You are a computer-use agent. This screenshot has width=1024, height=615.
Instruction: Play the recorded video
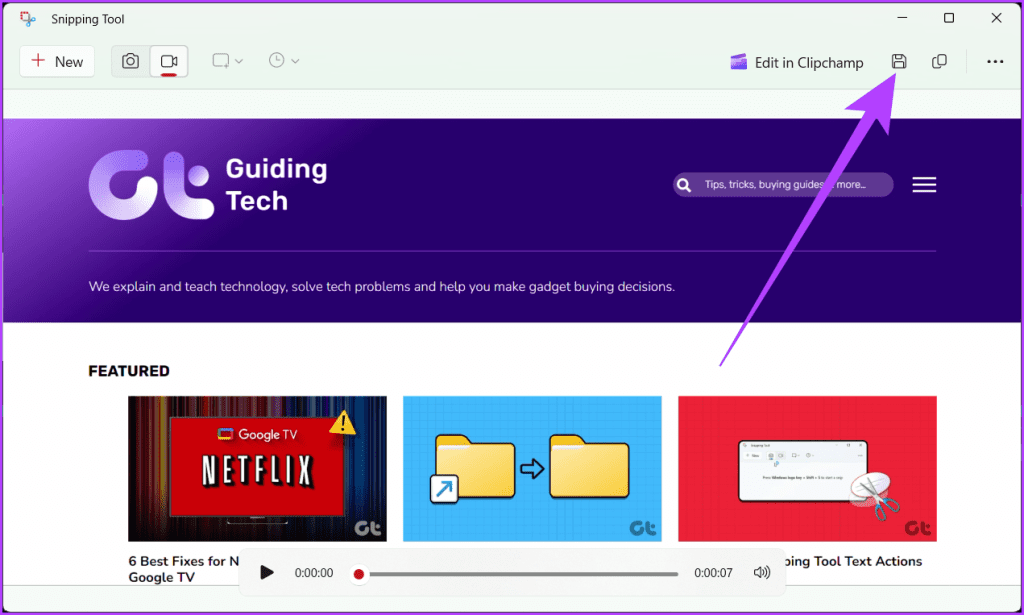click(x=266, y=573)
